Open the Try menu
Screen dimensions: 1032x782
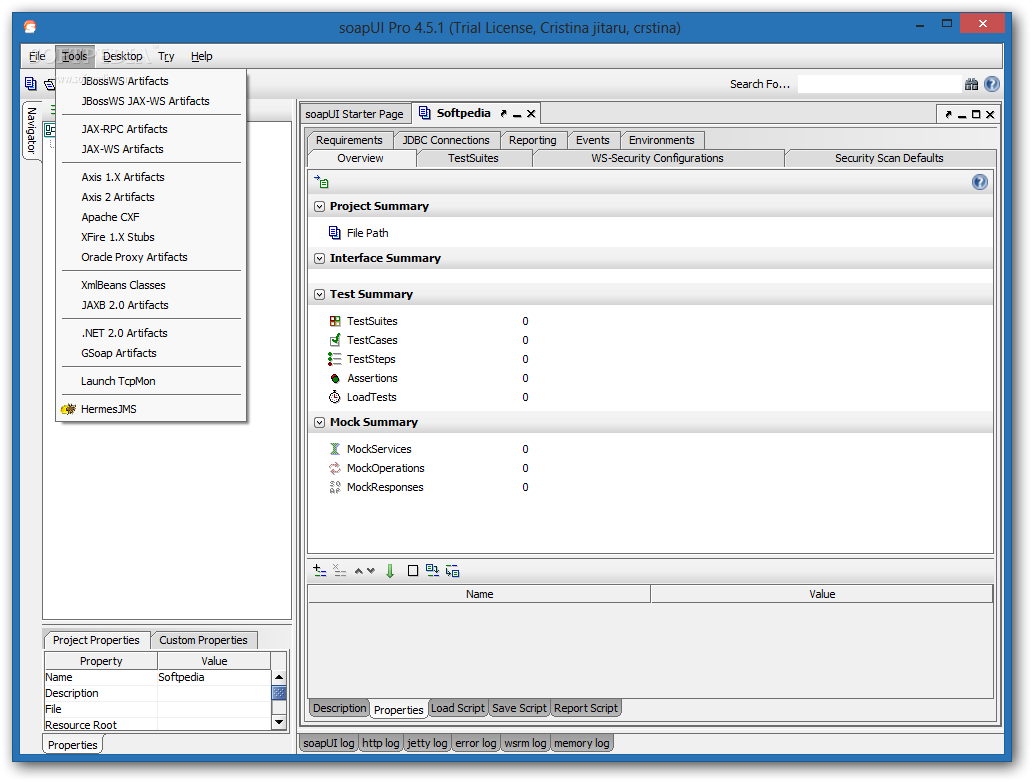(166, 57)
